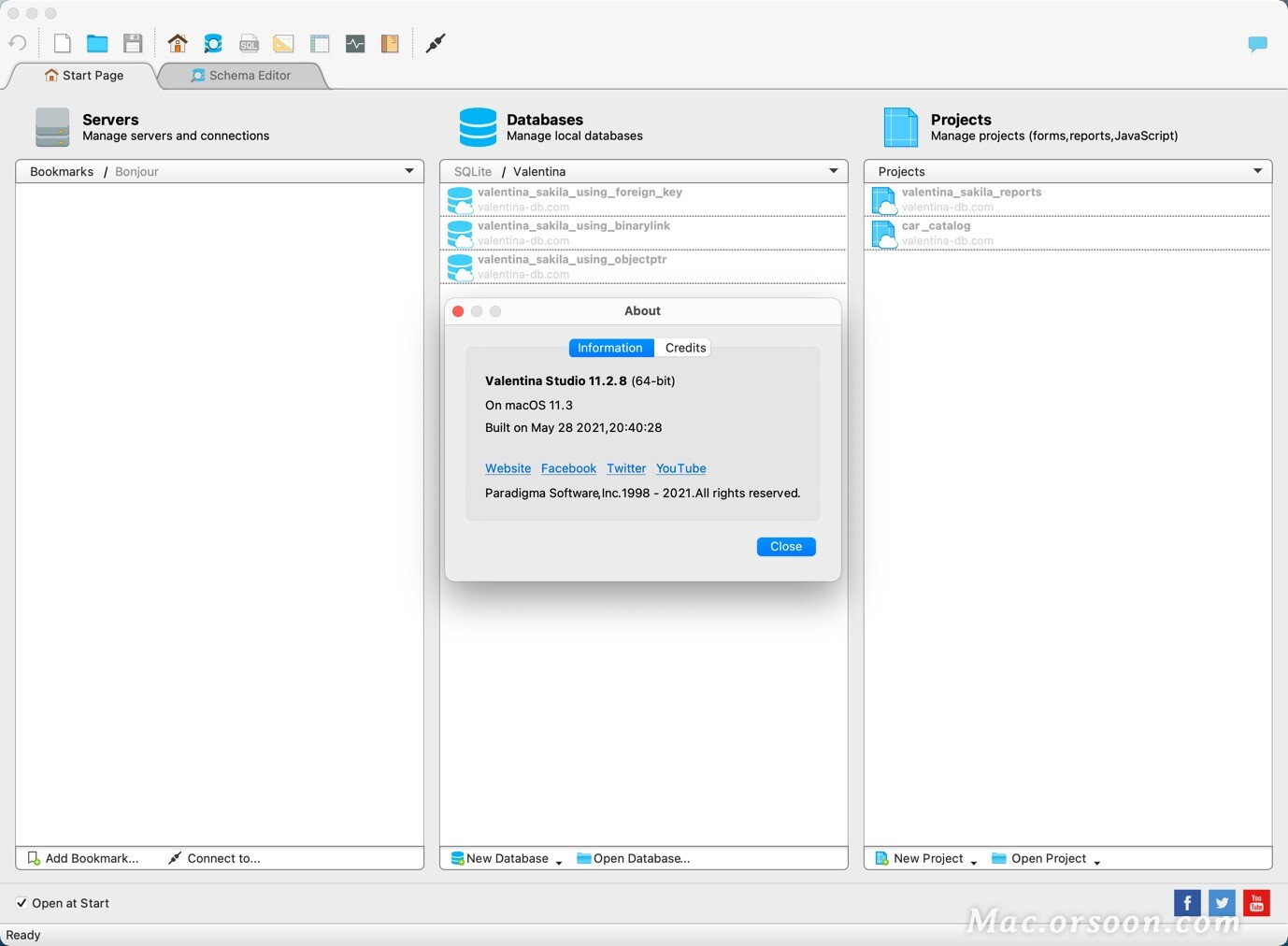The width and height of the screenshot is (1288, 946).
Task: Click Close button in About dialog
Action: [x=785, y=547]
